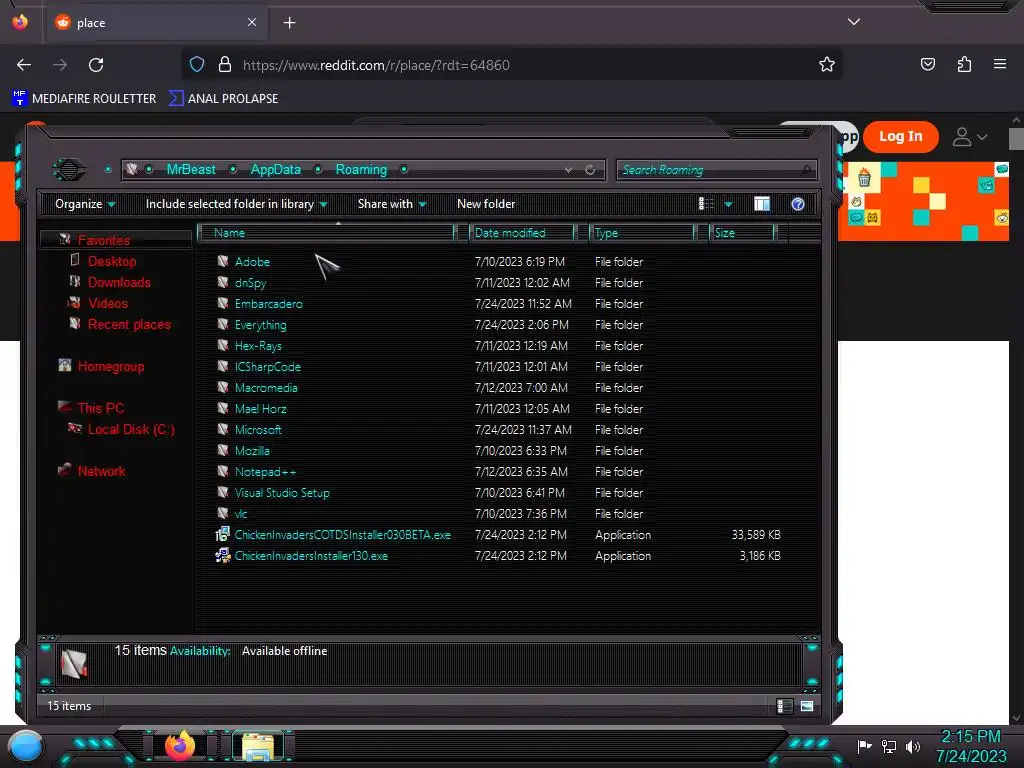Select the Macromedia folder
Viewport: 1024px width, 768px height.
[x=266, y=387]
